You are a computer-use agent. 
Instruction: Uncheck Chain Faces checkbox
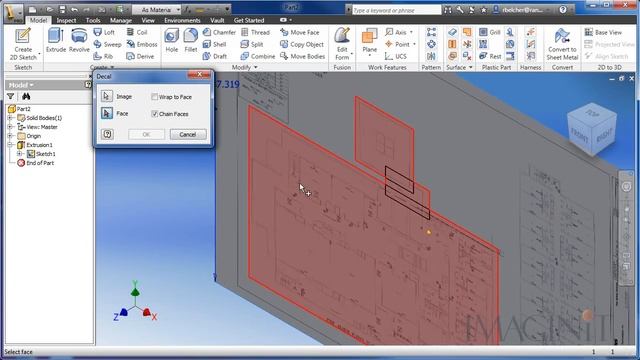click(x=154, y=114)
